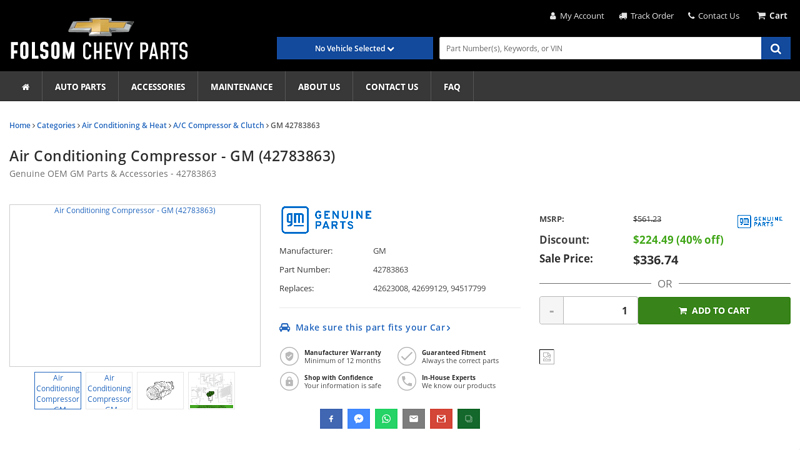Click Guaranteed Fitment checkmark icon
The width and height of the screenshot is (800, 450).
[x=407, y=356]
